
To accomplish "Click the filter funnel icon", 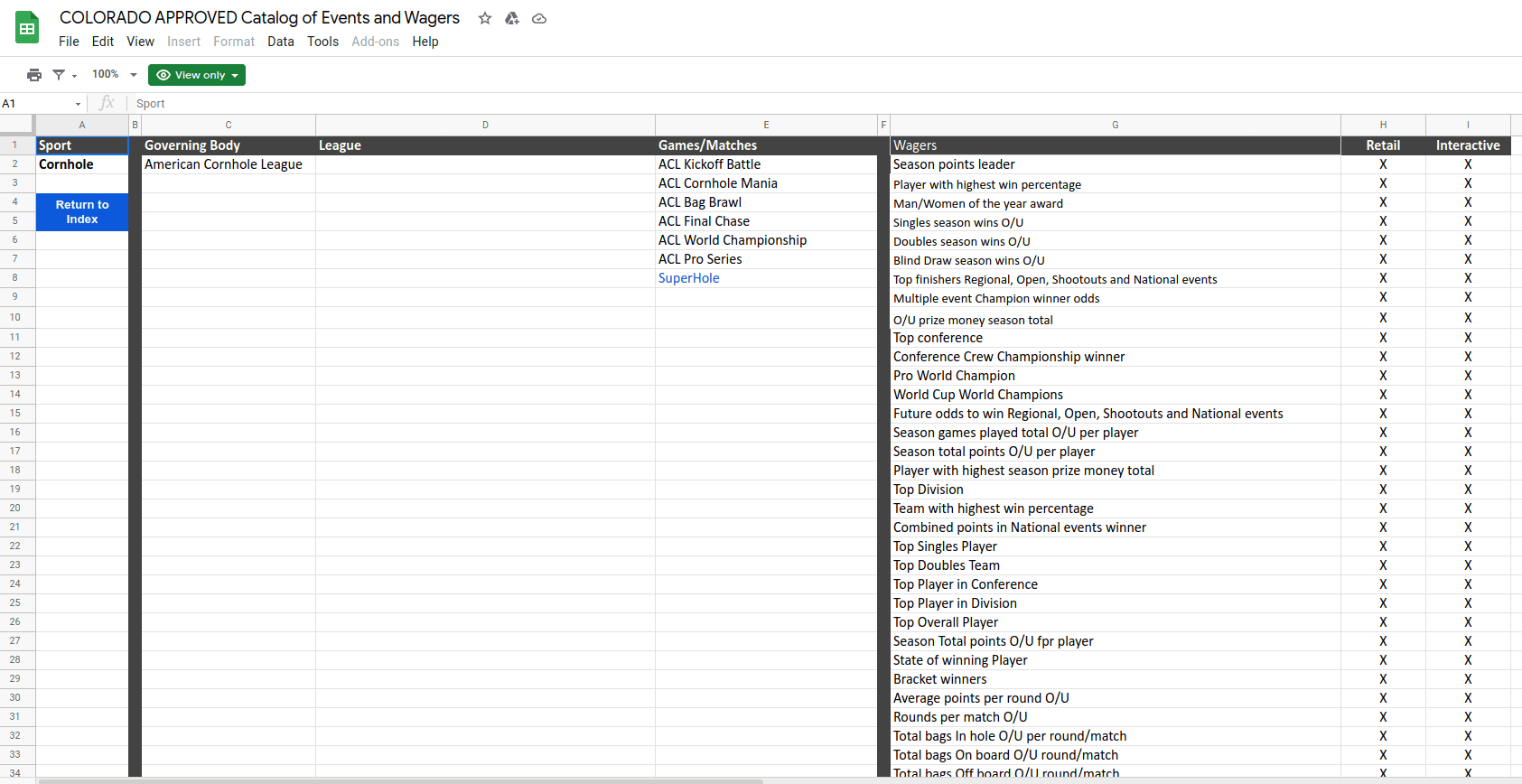I will 59,75.
